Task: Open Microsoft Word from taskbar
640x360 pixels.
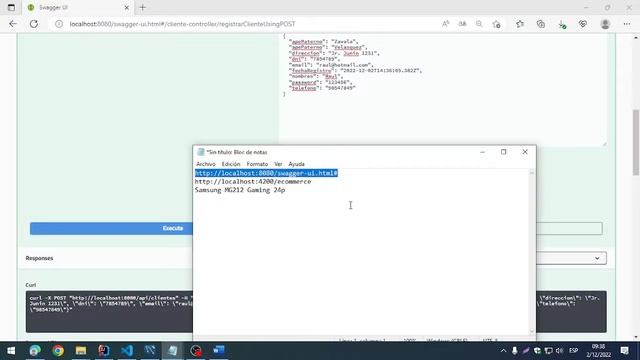Action: (219, 351)
